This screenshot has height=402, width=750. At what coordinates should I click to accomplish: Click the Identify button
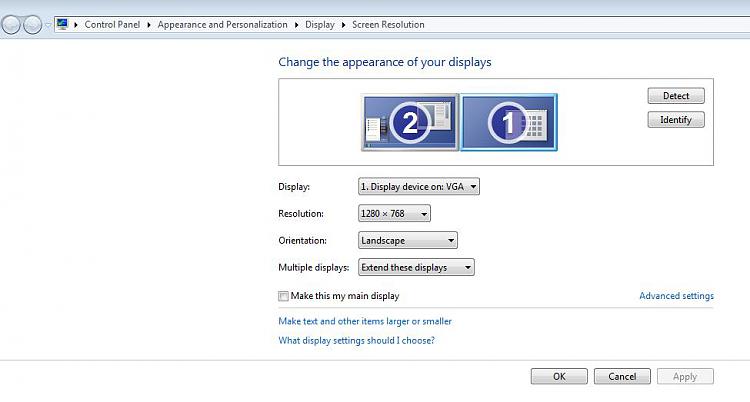pyautogui.click(x=676, y=120)
